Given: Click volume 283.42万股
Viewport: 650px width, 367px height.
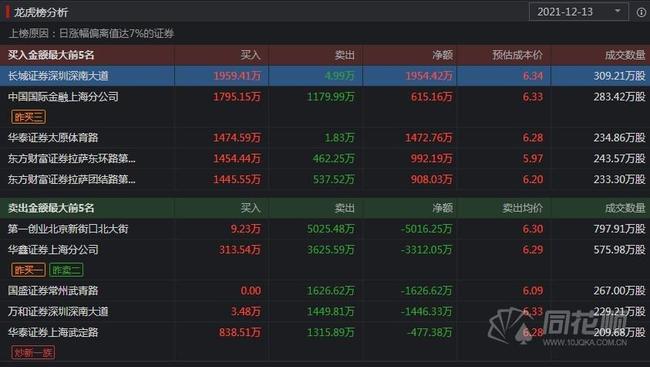Looking at the screenshot, I should pos(619,97).
